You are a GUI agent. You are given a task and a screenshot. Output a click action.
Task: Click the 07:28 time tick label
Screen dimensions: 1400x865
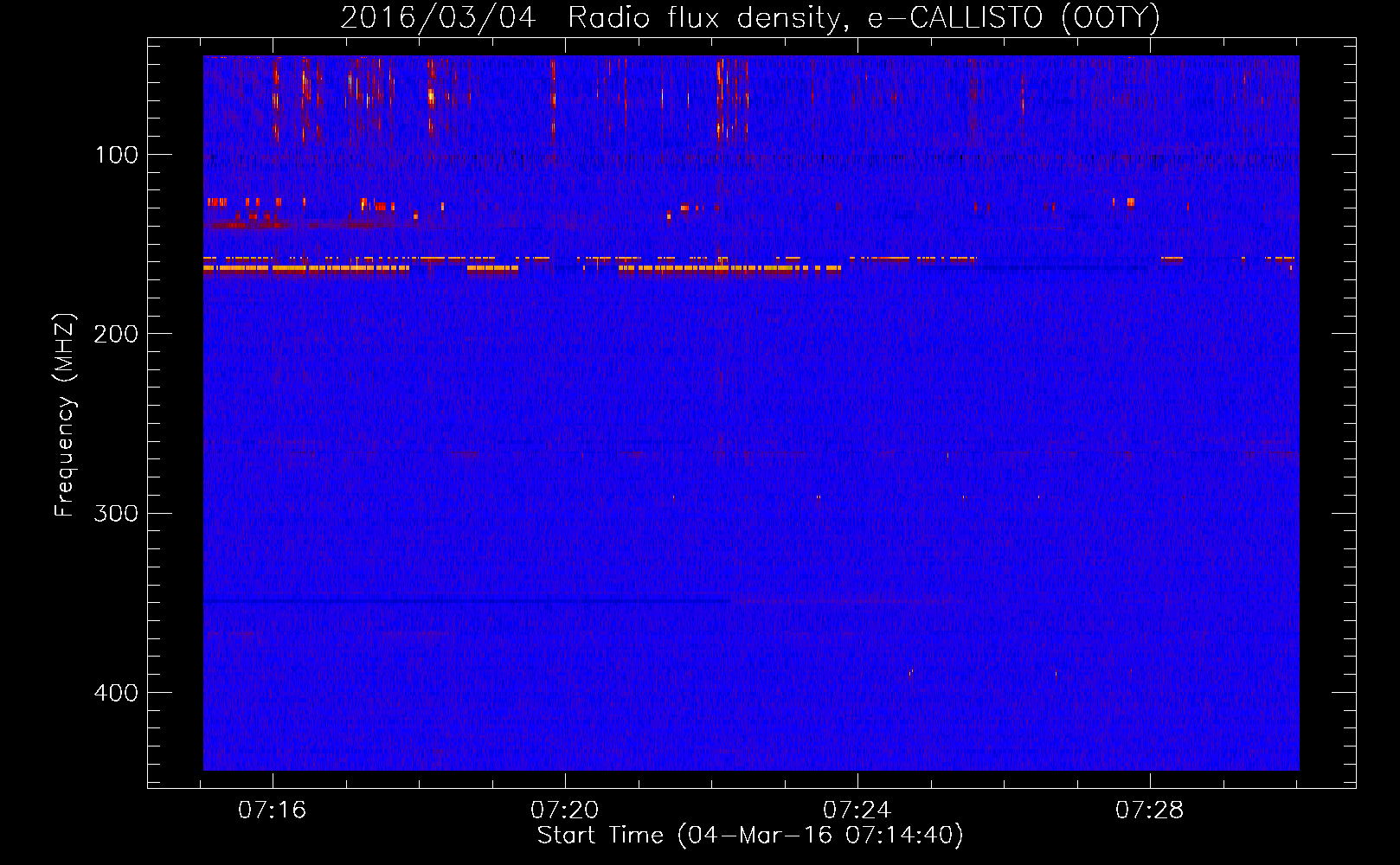click(1149, 810)
